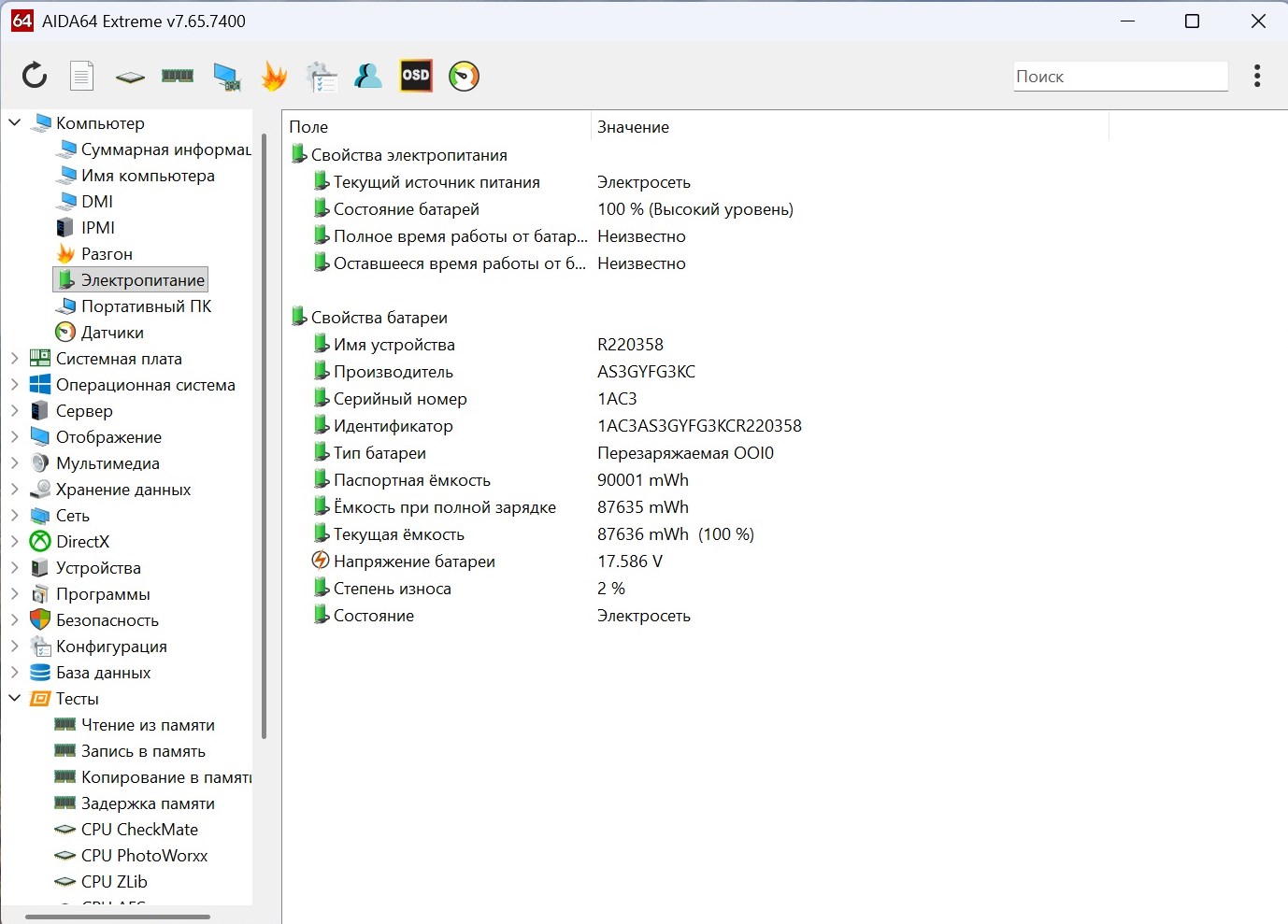Click the Поле column header
Screen dimensions: 1288x924
(308, 127)
